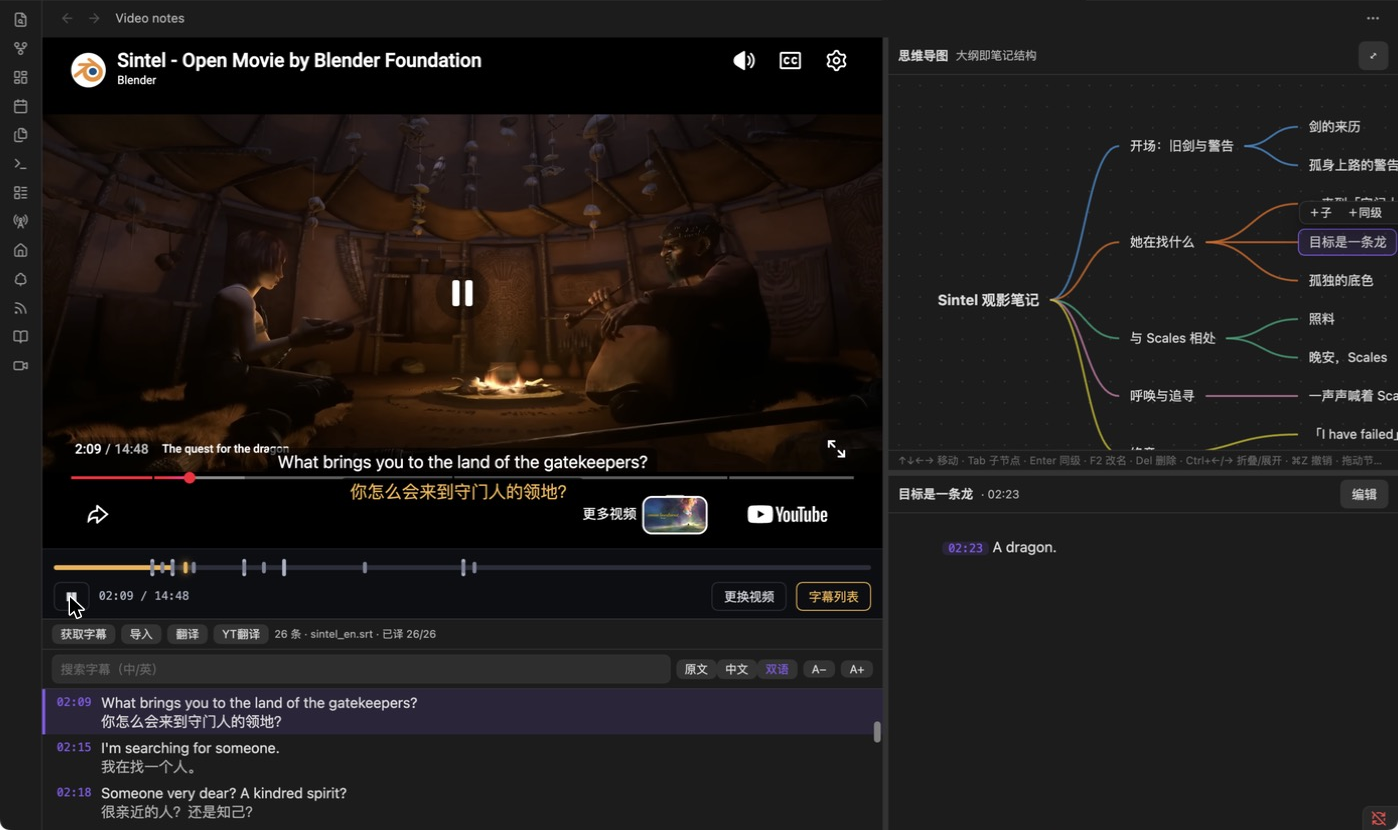Open the broadcast antenna icon in sidebar
Screen dimensions: 1398x830
20,222
